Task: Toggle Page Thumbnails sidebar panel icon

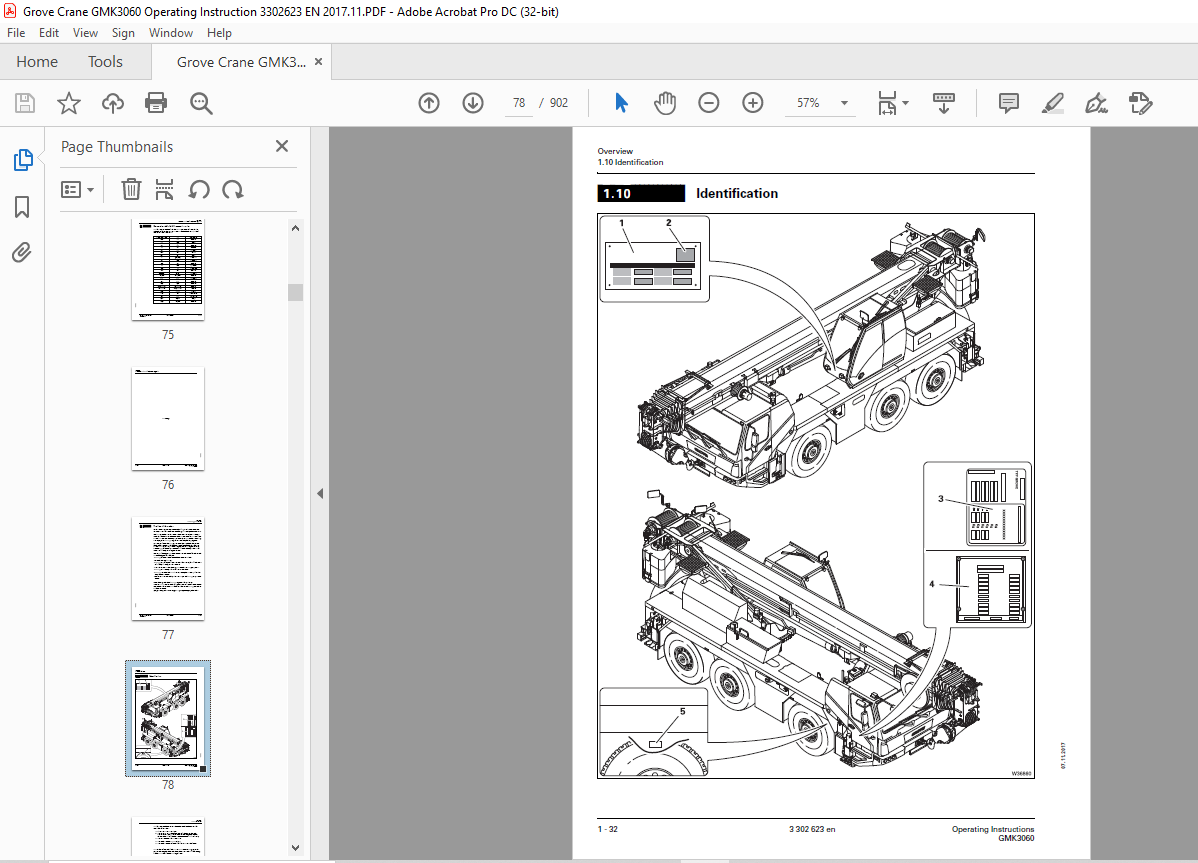Action: (x=23, y=160)
